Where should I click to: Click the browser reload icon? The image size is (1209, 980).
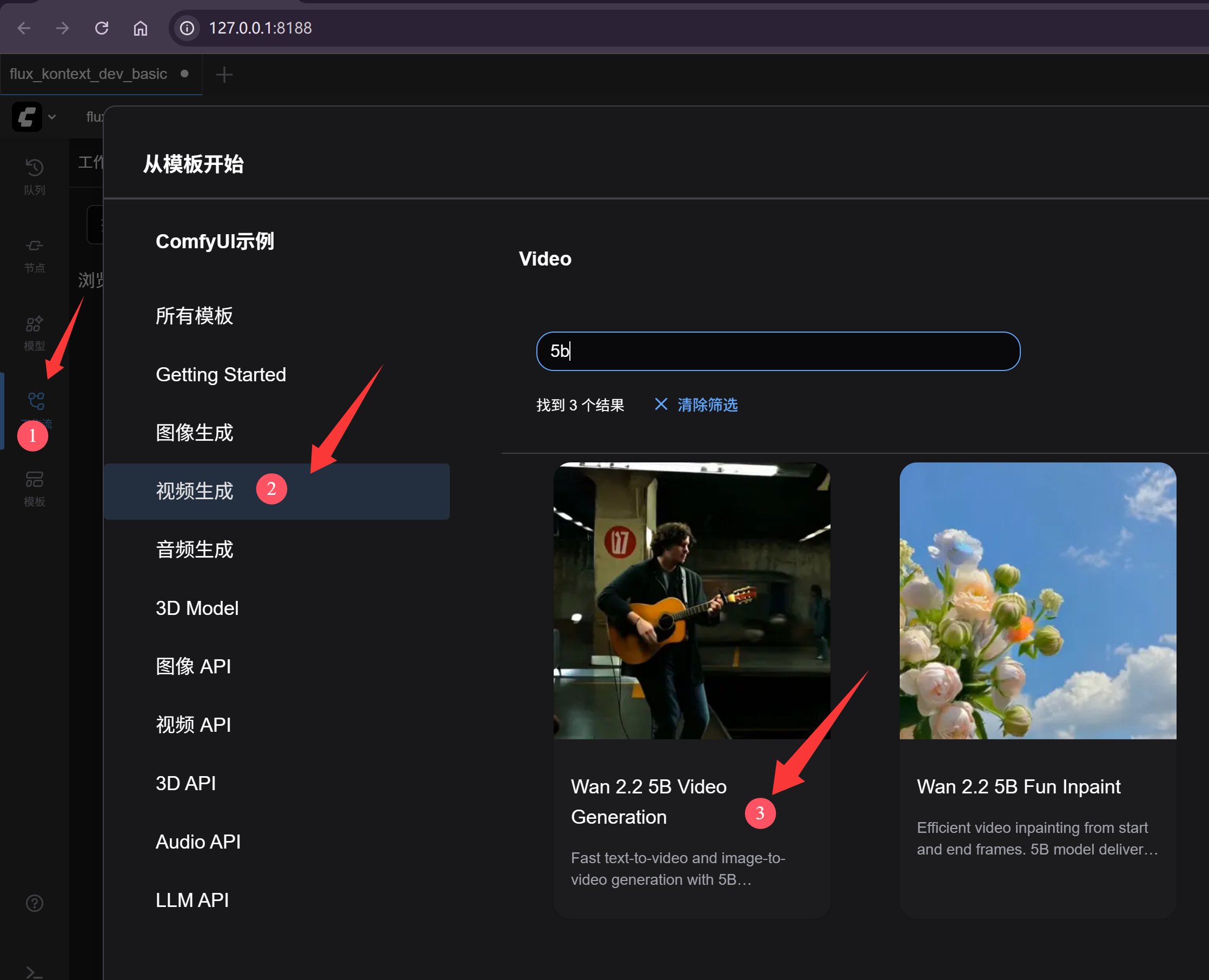click(x=102, y=28)
